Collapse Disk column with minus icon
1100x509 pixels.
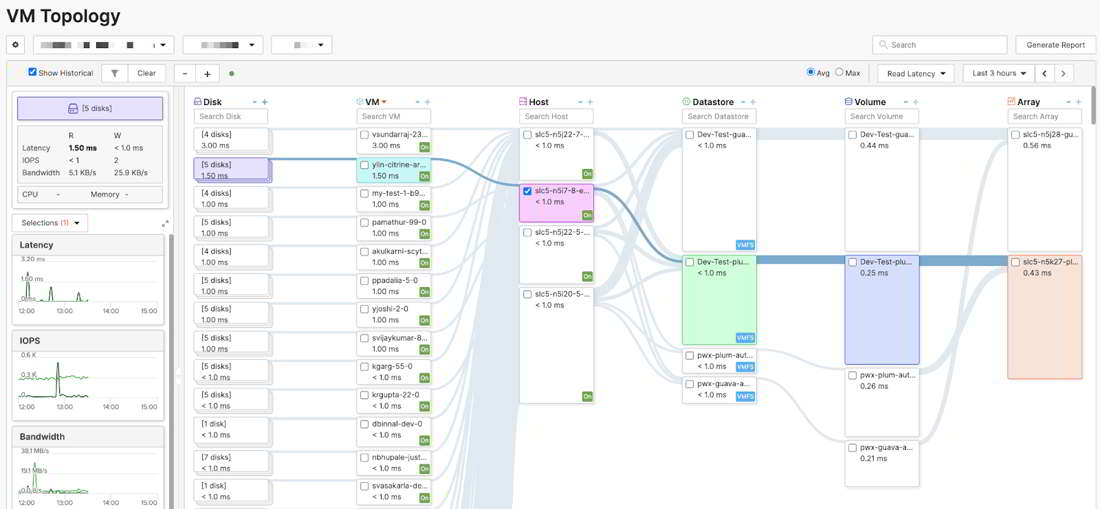point(255,102)
